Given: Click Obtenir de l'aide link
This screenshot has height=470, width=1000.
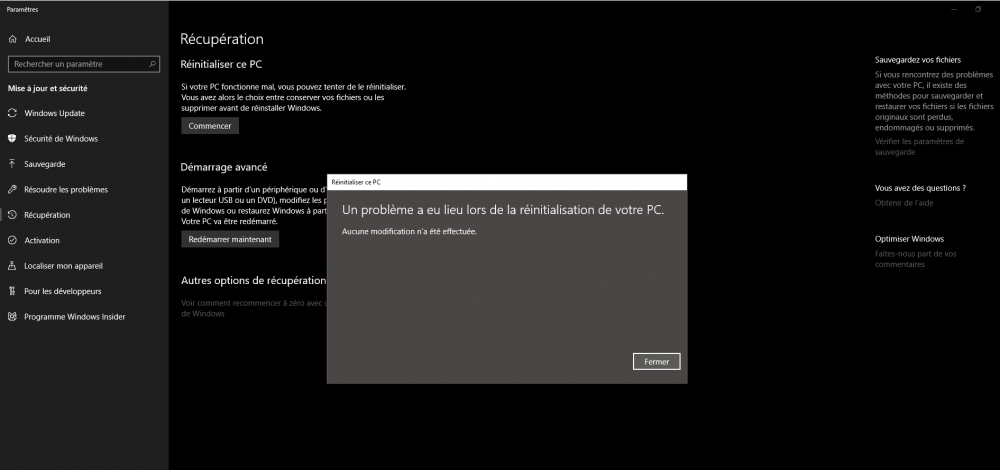Looking at the screenshot, I should [x=904, y=203].
